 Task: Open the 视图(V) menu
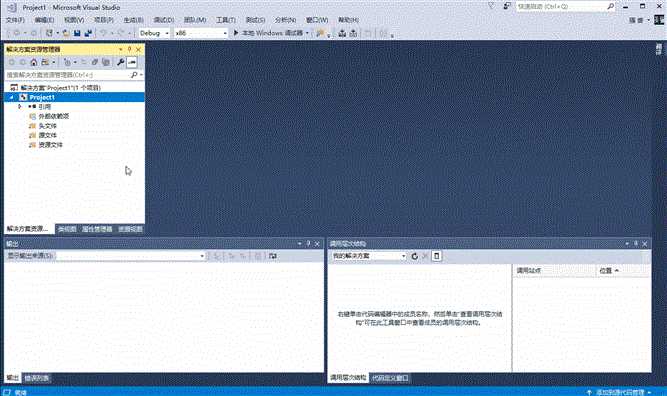point(74,20)
